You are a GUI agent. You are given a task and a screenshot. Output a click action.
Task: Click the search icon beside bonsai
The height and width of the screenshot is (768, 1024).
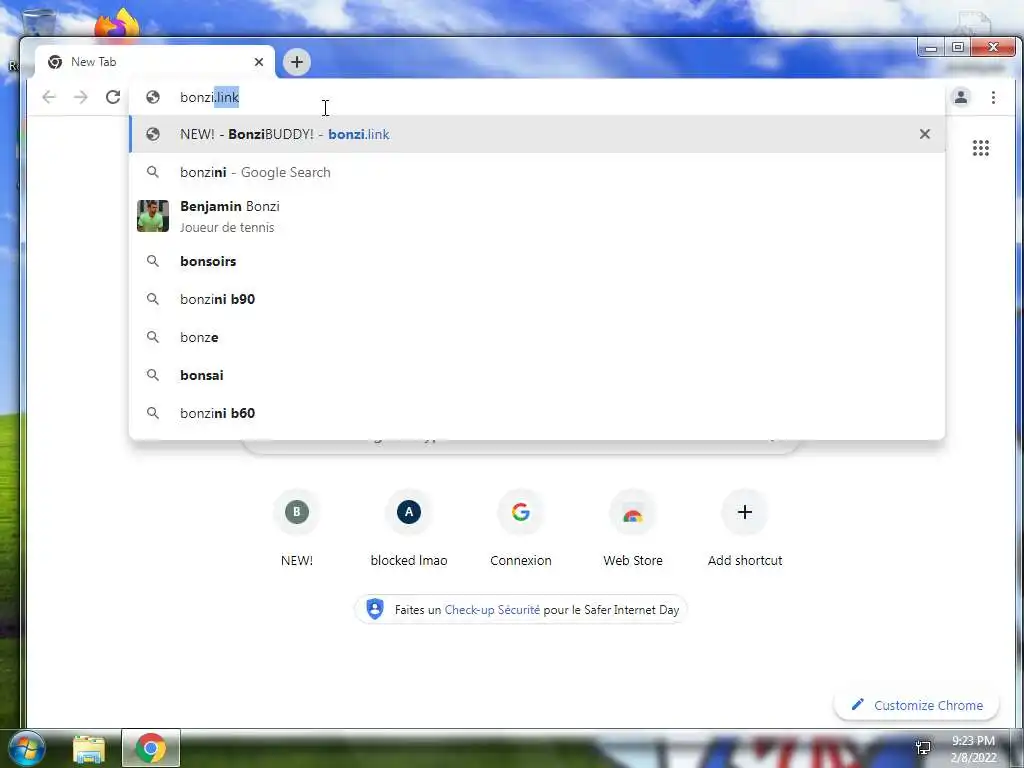click(153, 375)
